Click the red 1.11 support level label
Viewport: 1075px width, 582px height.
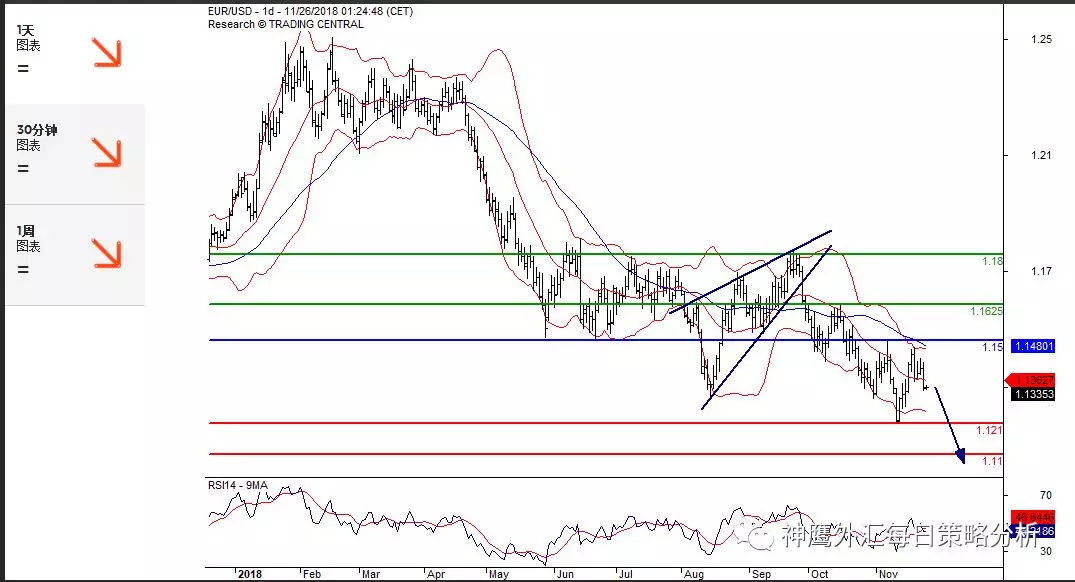(991, 461)
